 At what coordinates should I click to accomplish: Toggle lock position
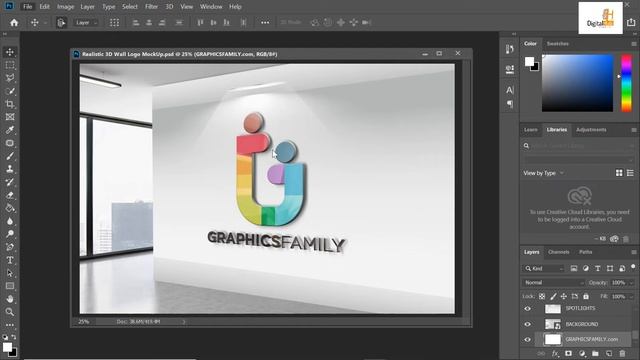[x=564, y=296]
